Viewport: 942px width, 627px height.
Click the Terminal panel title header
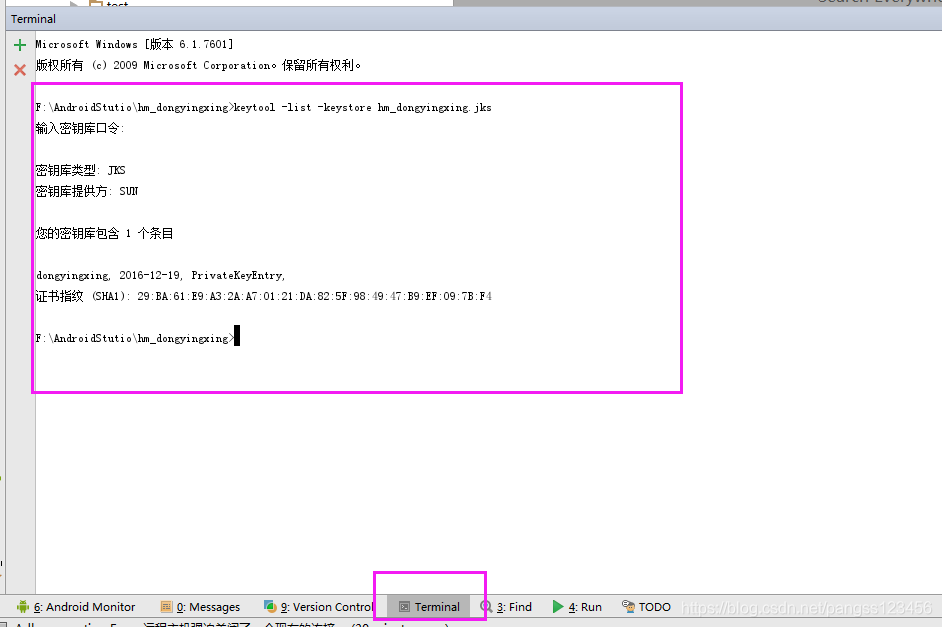click(33, 19)
